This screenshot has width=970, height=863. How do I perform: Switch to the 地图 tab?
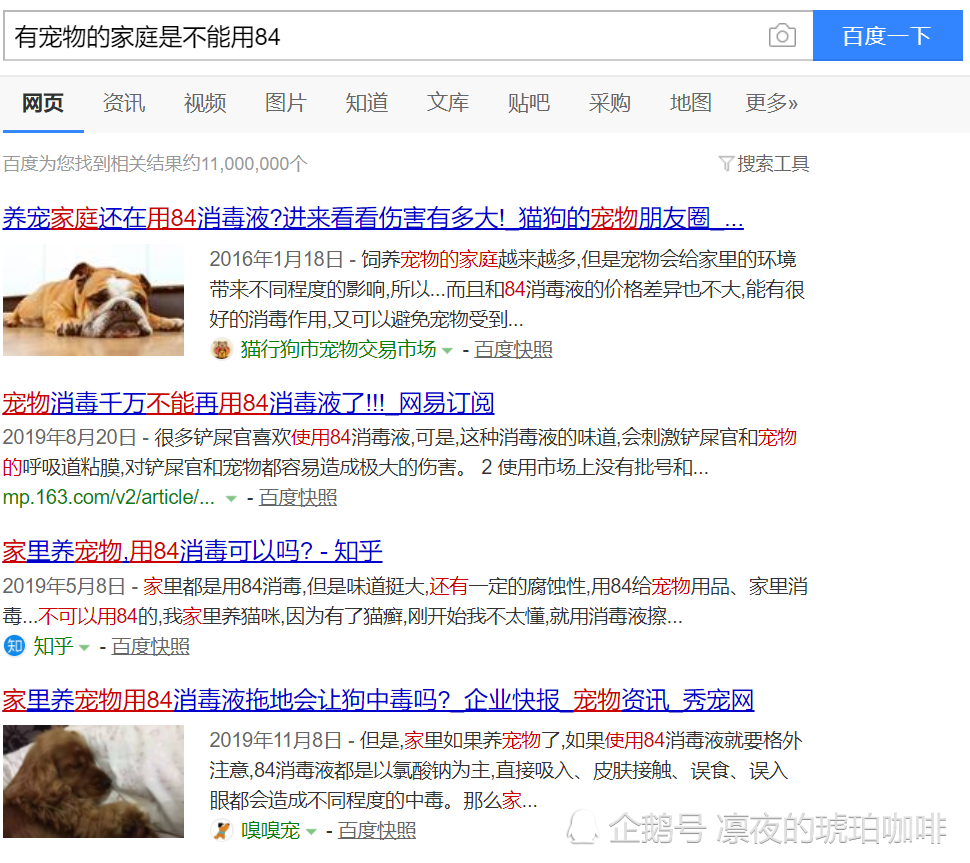coord(691,103)
